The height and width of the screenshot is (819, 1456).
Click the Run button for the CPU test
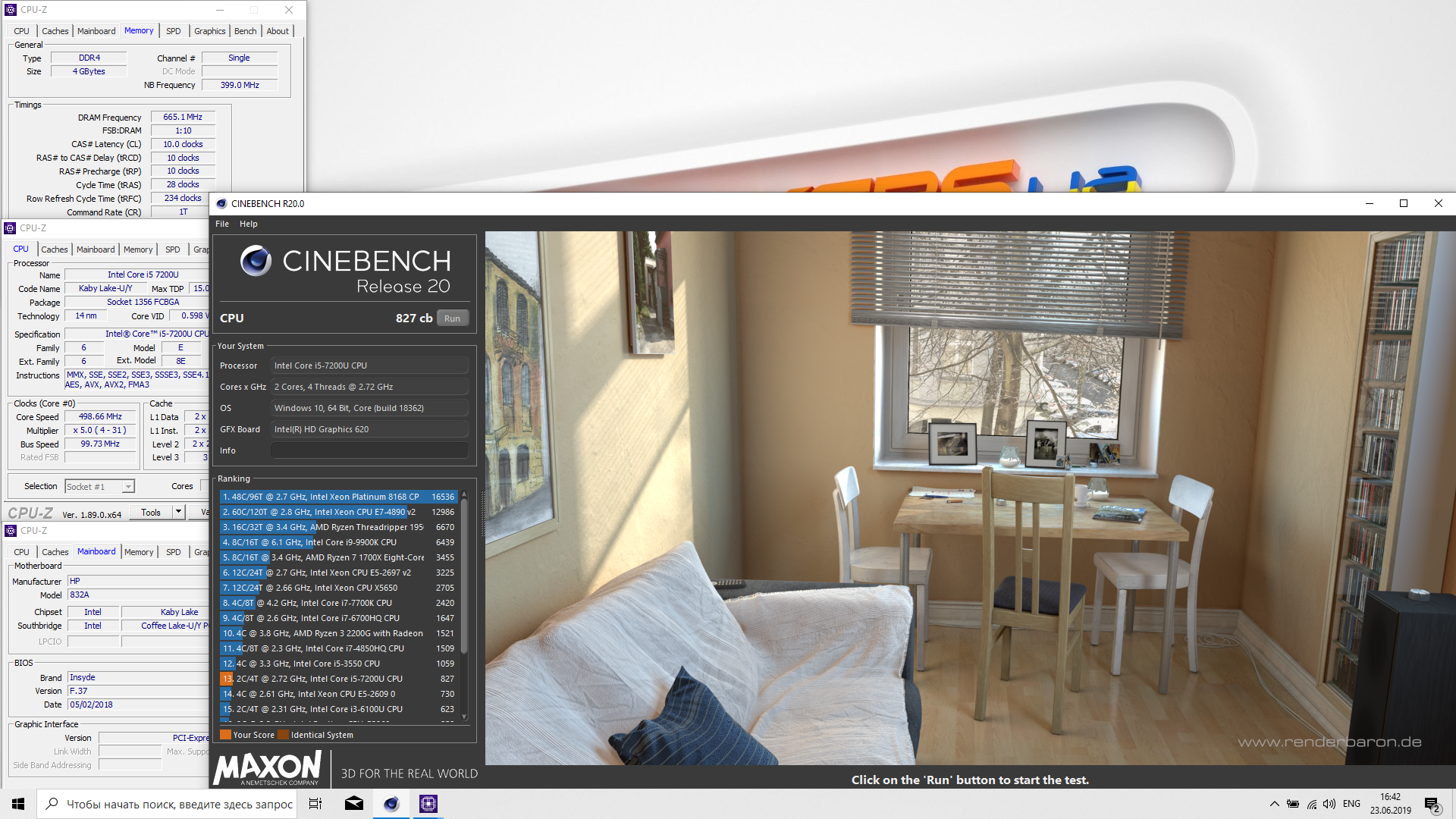pos(452,318)
